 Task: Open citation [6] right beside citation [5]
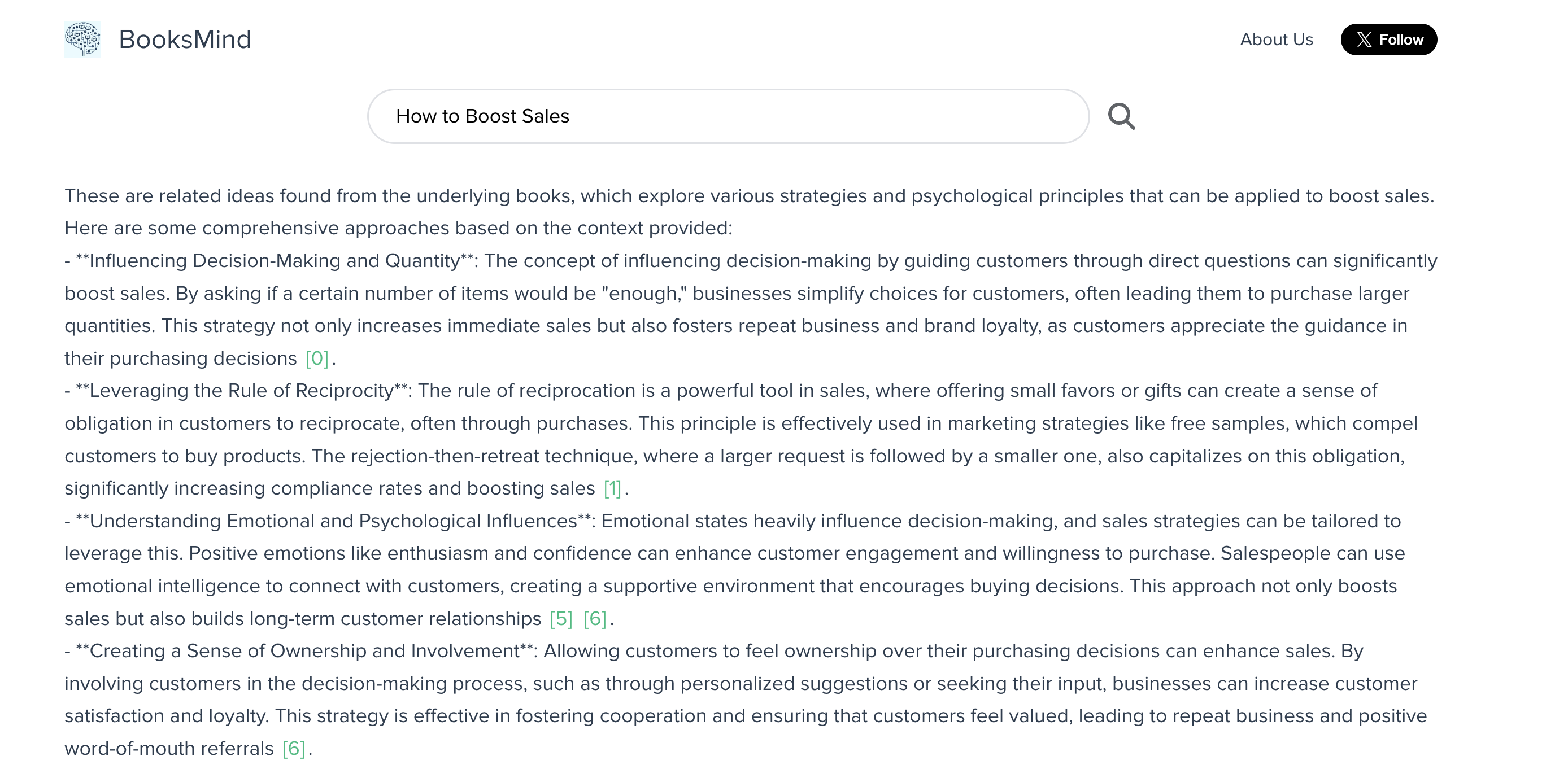[x=595, y=618]
